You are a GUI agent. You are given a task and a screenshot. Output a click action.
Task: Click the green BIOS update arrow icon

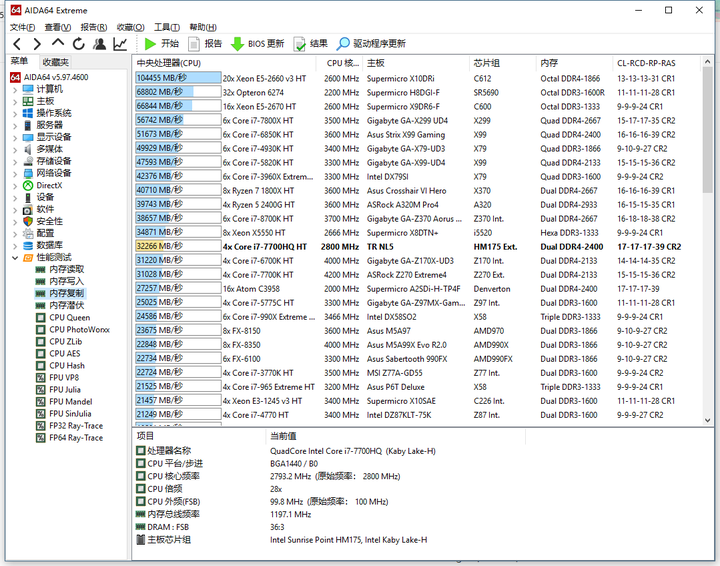click(237, 44)
